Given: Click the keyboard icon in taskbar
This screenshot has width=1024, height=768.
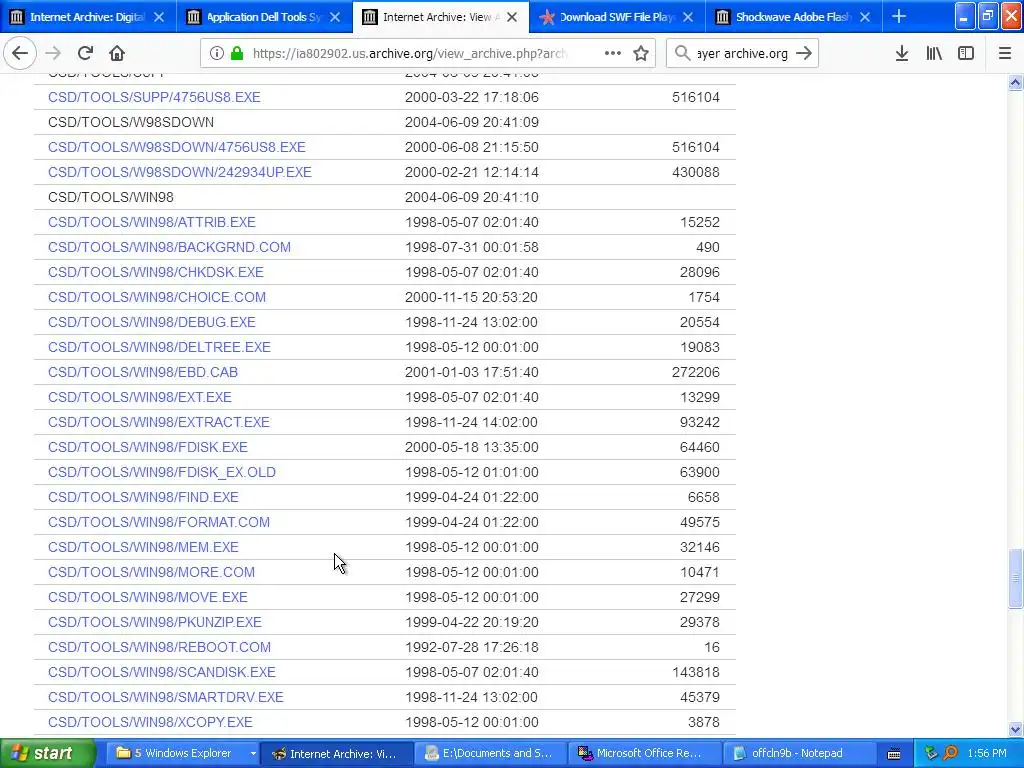Looking at the screenshot, I should (x=894, y=754).
